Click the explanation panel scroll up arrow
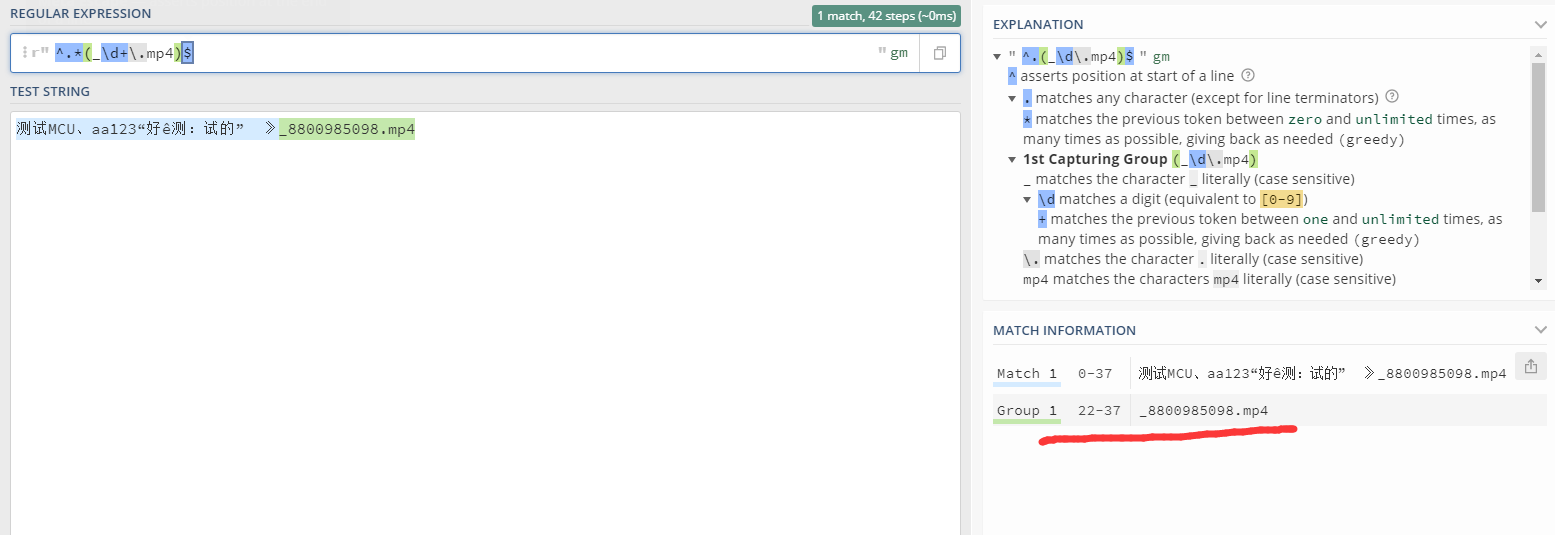This screenshot has width=1555, height=535. coord(1539,53)
